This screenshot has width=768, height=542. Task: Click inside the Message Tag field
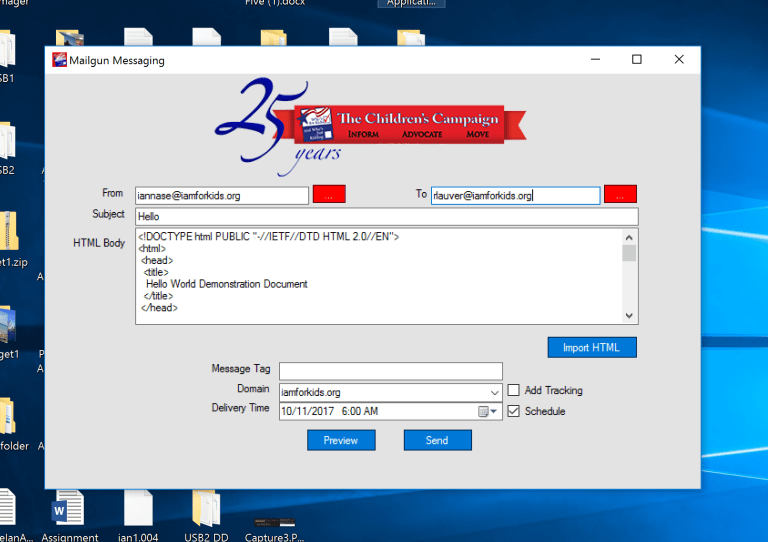[x=390, y=372]
